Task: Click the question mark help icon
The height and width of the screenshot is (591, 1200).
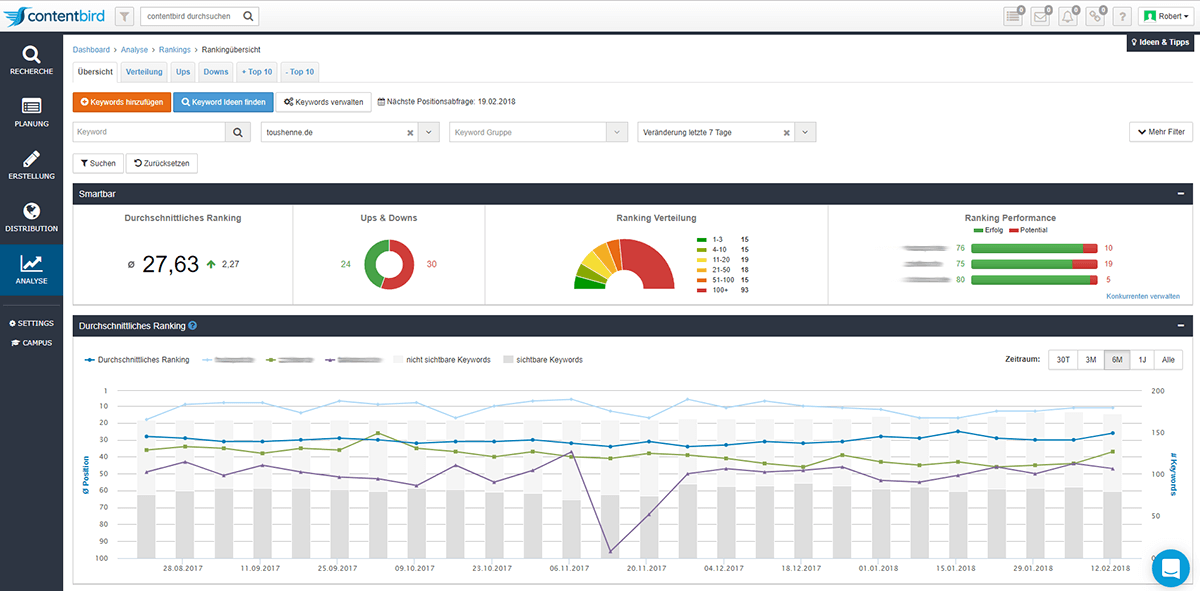Action: (1123, 16)
